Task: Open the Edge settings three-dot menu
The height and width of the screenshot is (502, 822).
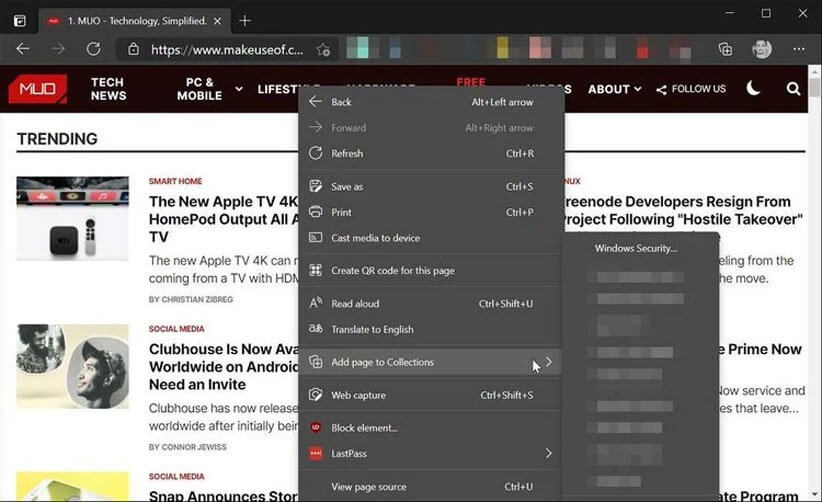Action: 799,48
